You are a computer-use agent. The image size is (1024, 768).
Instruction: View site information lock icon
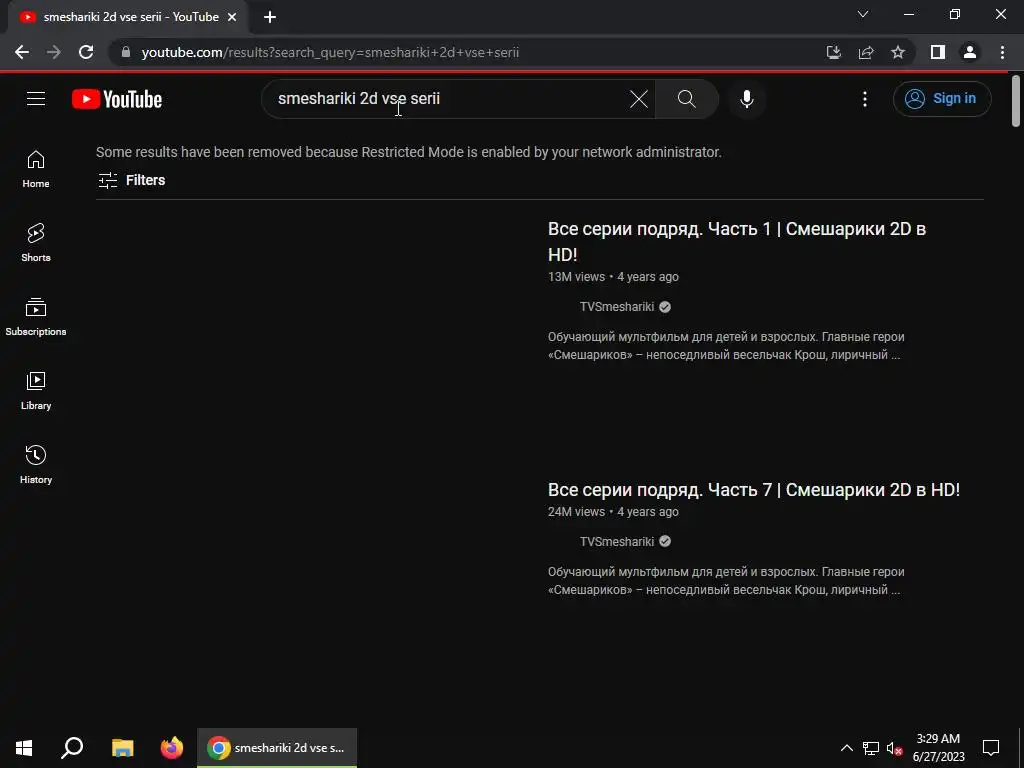pos(126,52)
